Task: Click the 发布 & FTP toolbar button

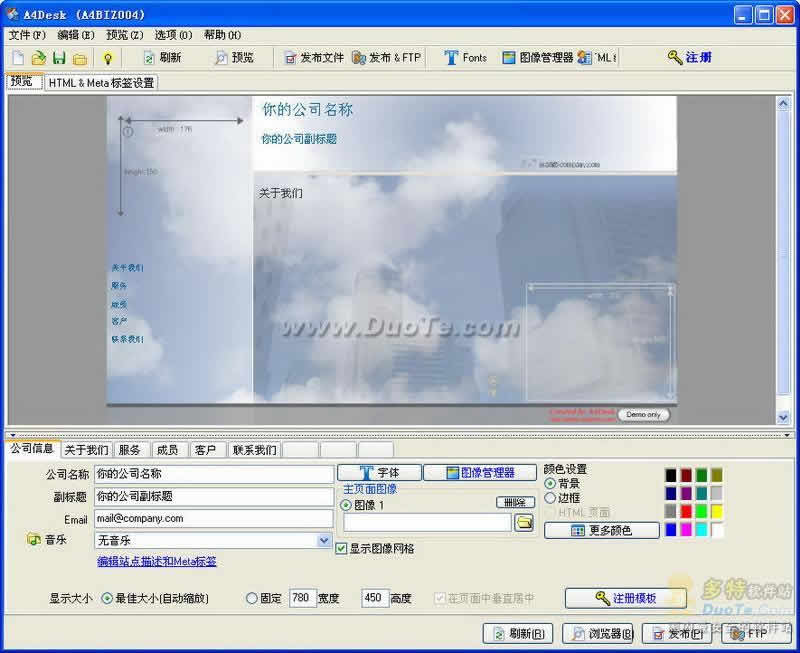Action: coord(387,58)
